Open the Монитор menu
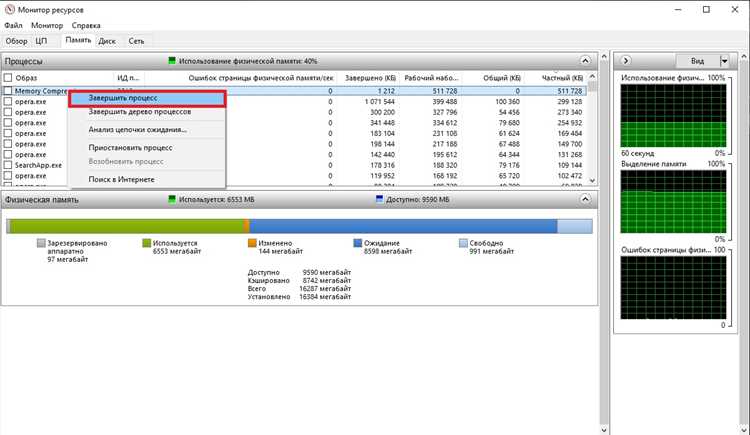This screenshot has width=750, height=435. (47, 25)
